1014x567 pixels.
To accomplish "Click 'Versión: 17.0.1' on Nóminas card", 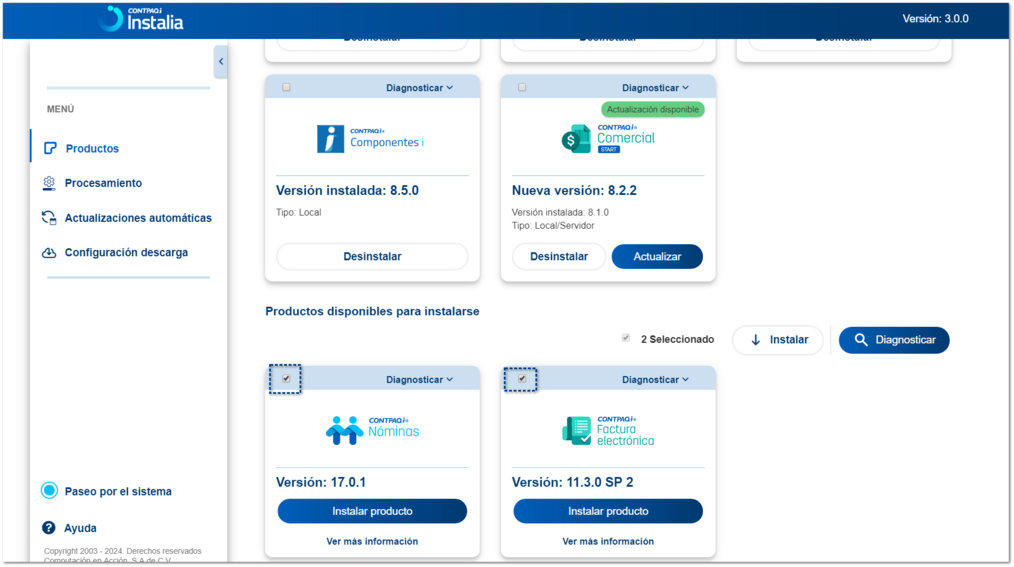I will pyautogui.click(x=321, y=482).
